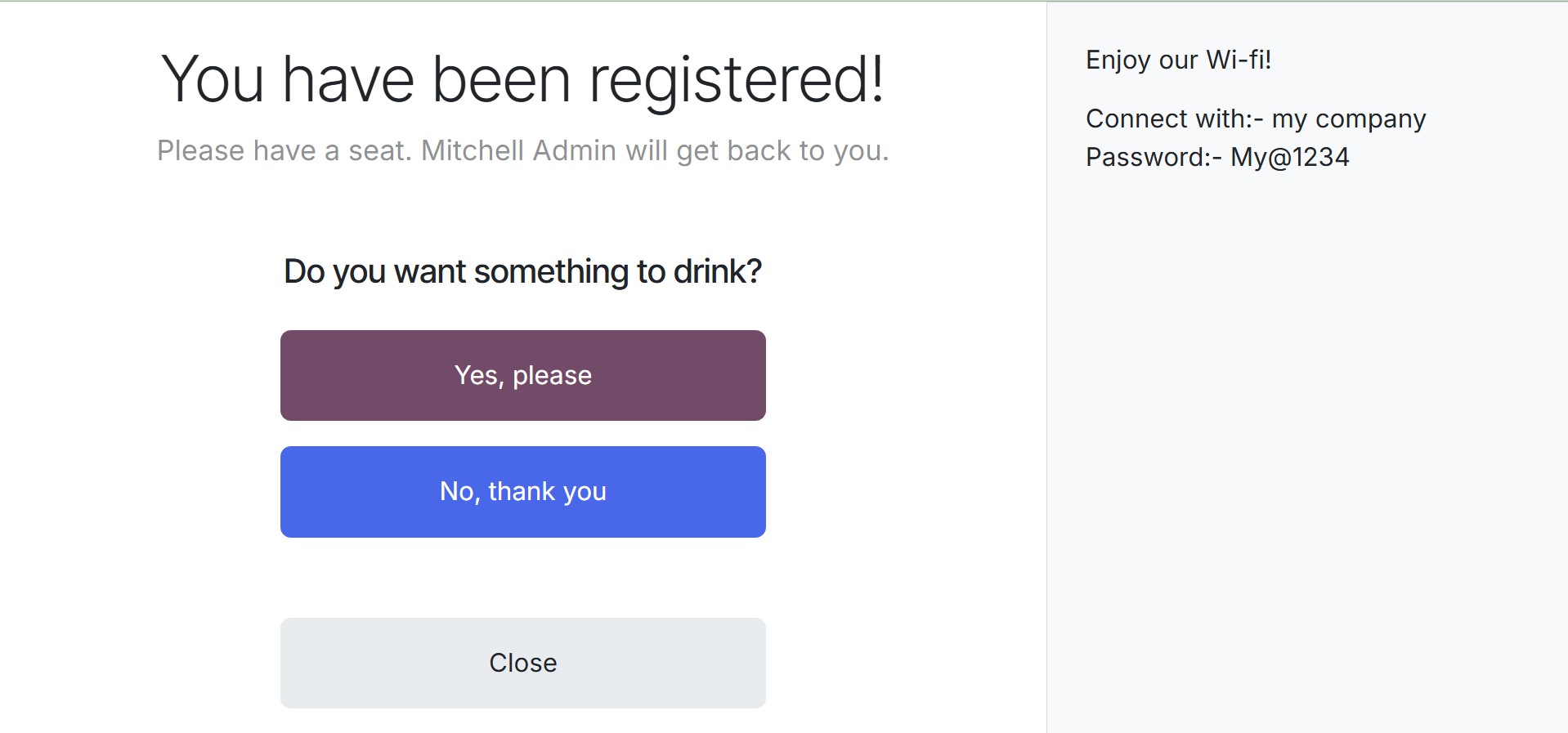The width and height of the screenshot is (1568, 733).
Task: Click the "Enjoy our Wi-fi!" text
Action: point(1178,60)
